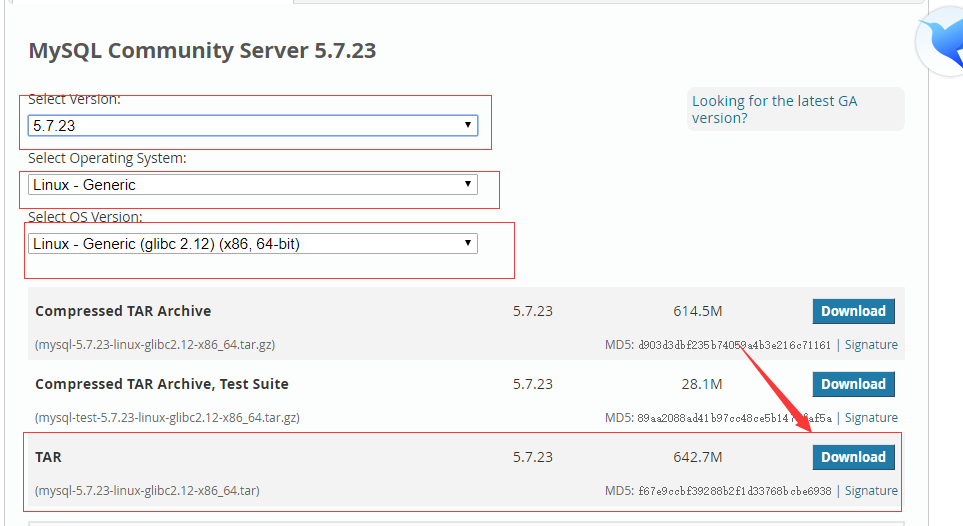Click 'Looking for the latest GA version?' link
This screenshot has height=526, width=963.
tap(774, 109)
